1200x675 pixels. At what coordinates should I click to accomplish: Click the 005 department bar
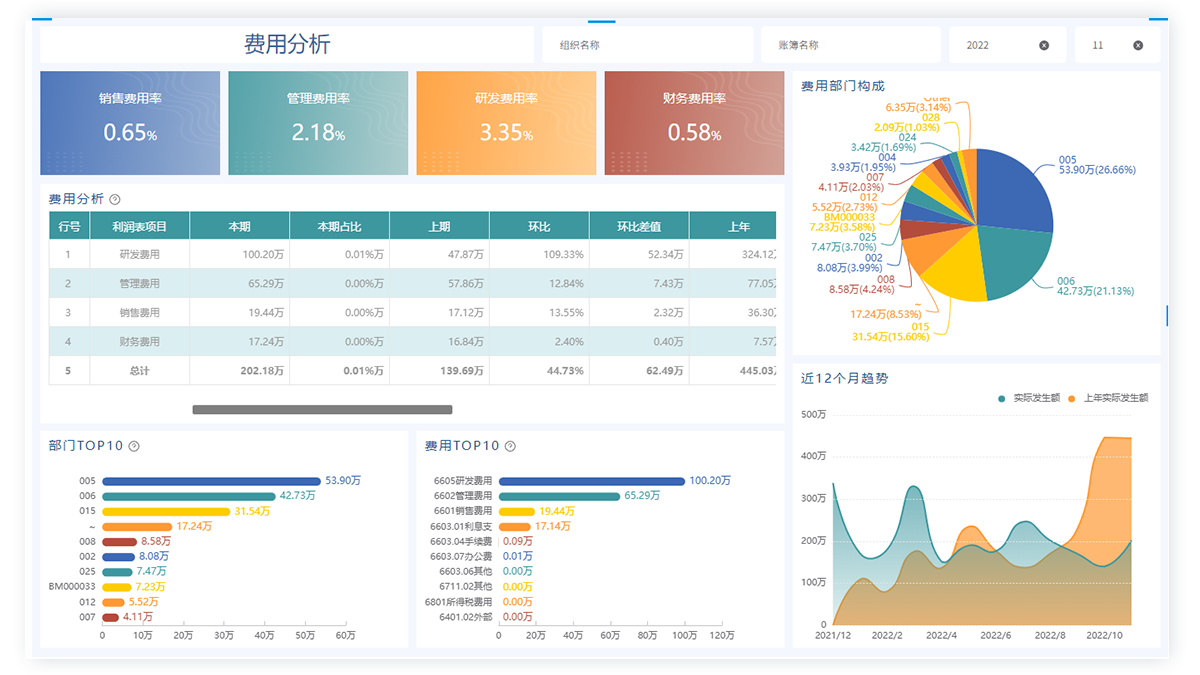click(211, 481)
